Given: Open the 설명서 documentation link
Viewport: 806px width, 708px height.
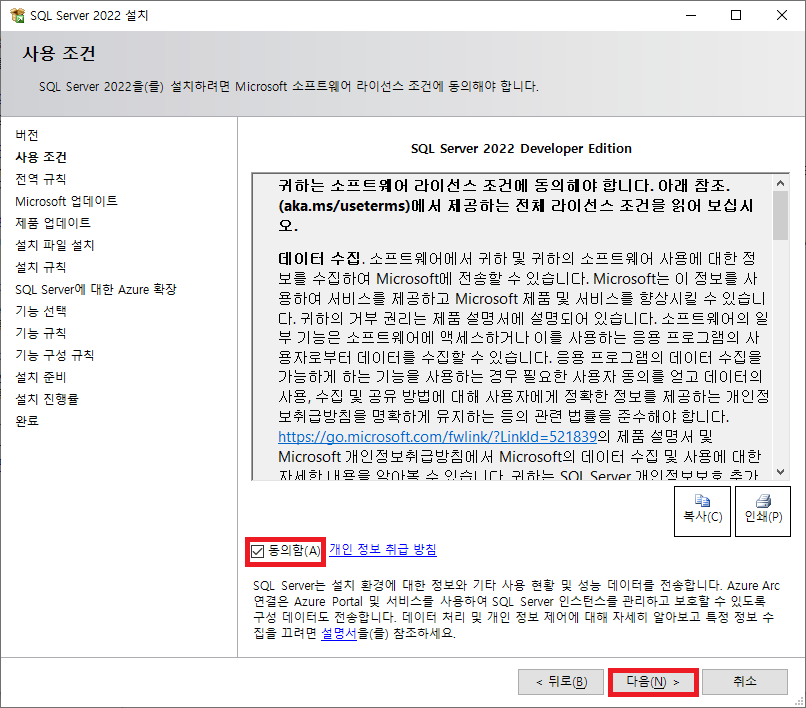Looking at the screenshot, I should coord(339,633).
